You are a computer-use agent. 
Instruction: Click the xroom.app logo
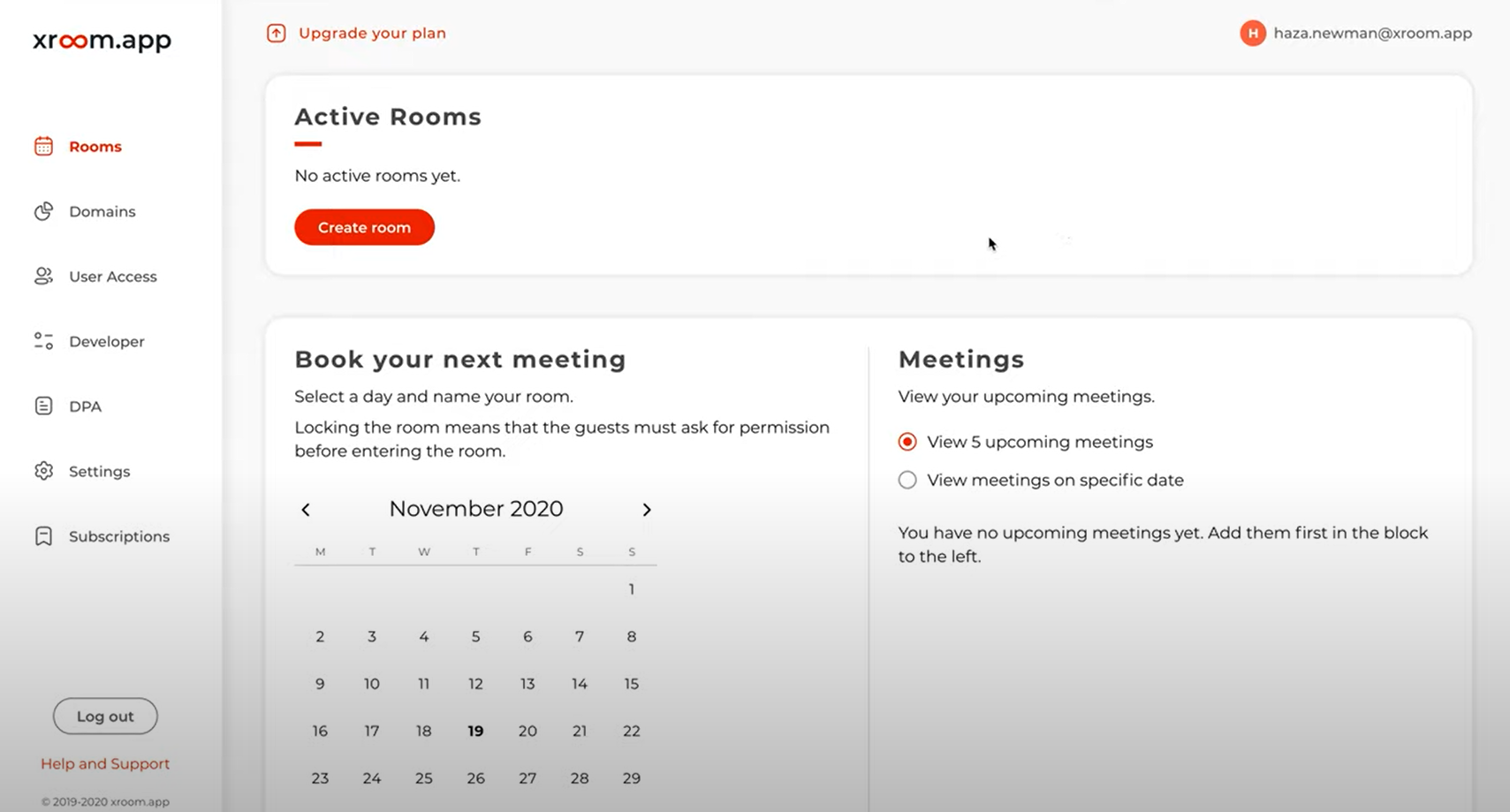pyautogui.click(x=102, y=41)
